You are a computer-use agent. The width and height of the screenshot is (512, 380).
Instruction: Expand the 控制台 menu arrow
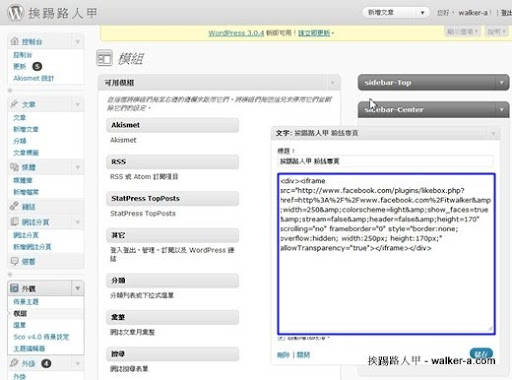pos(78,42)
